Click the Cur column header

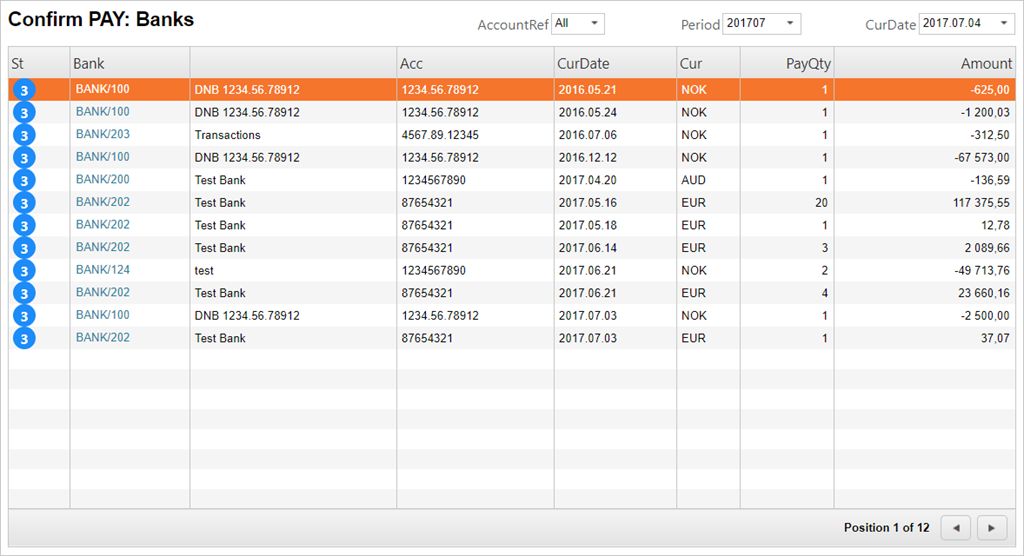(x=691, y=63)
